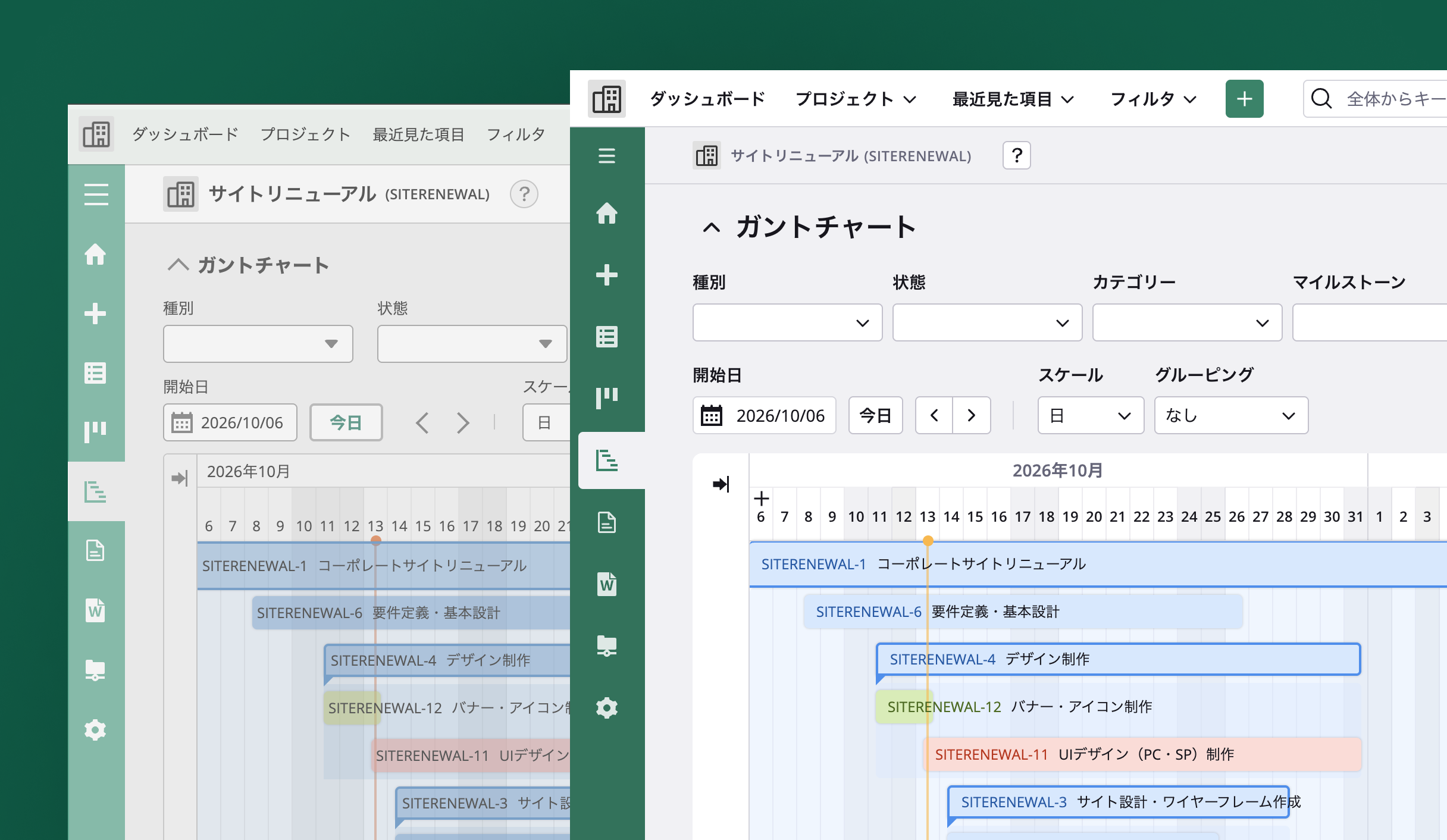The image size is (1447, 840).
Task: Open the プロジェクト menu in top bar
Action: tap(856, 99)
